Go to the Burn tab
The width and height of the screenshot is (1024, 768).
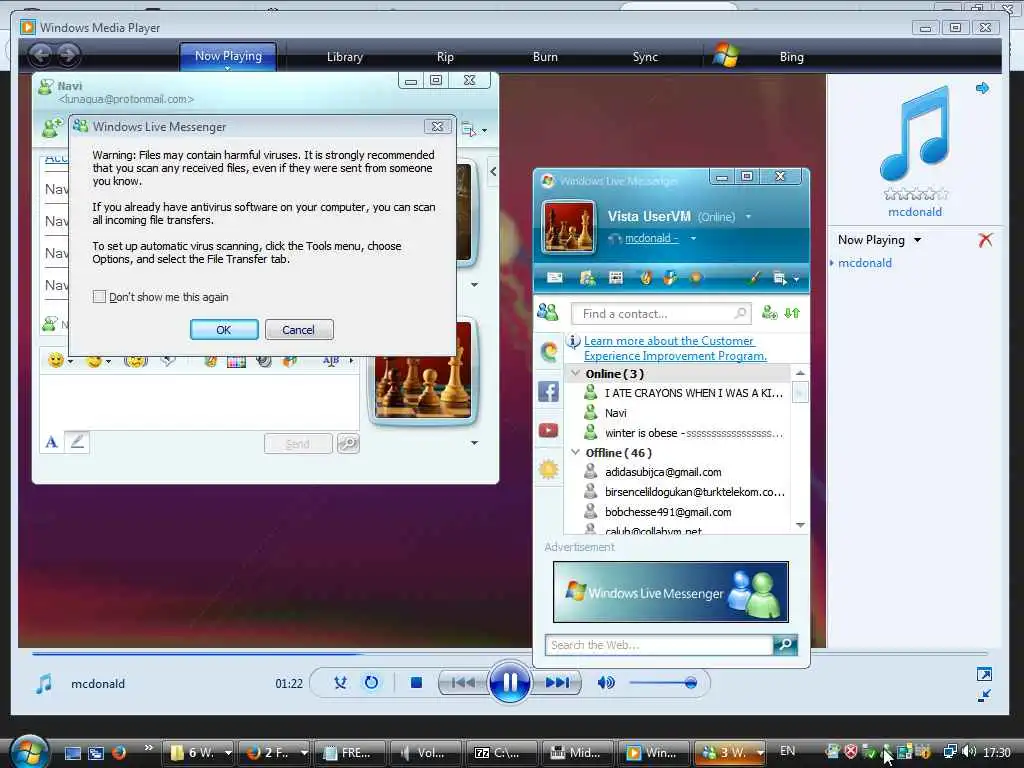tap(545, 57)
